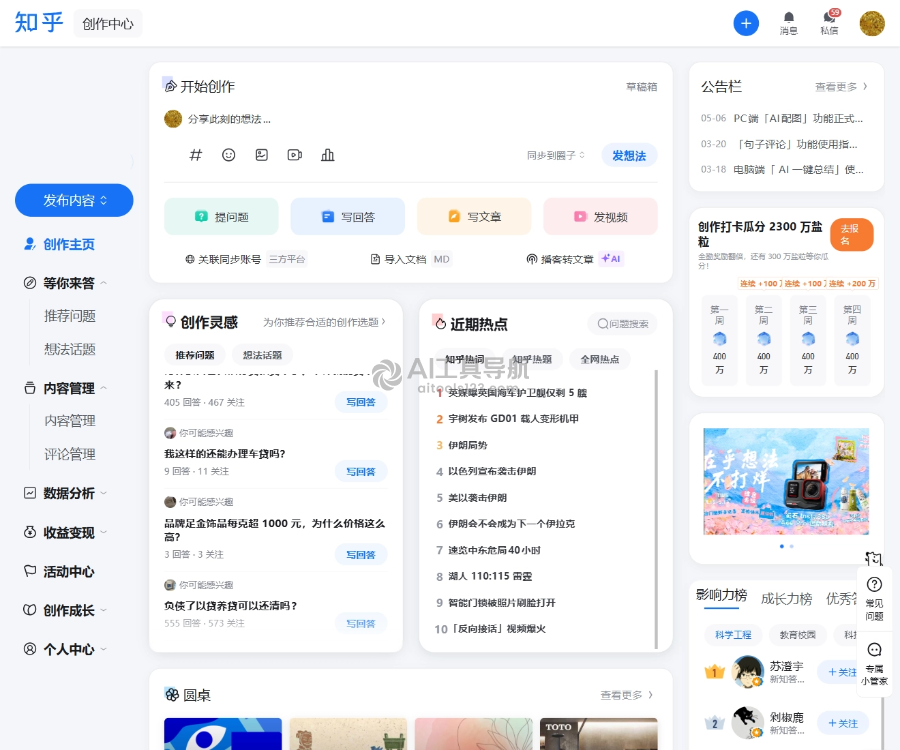Click search icon in 问题搜索 box
The image size is (900, 750).
point(603,324)
